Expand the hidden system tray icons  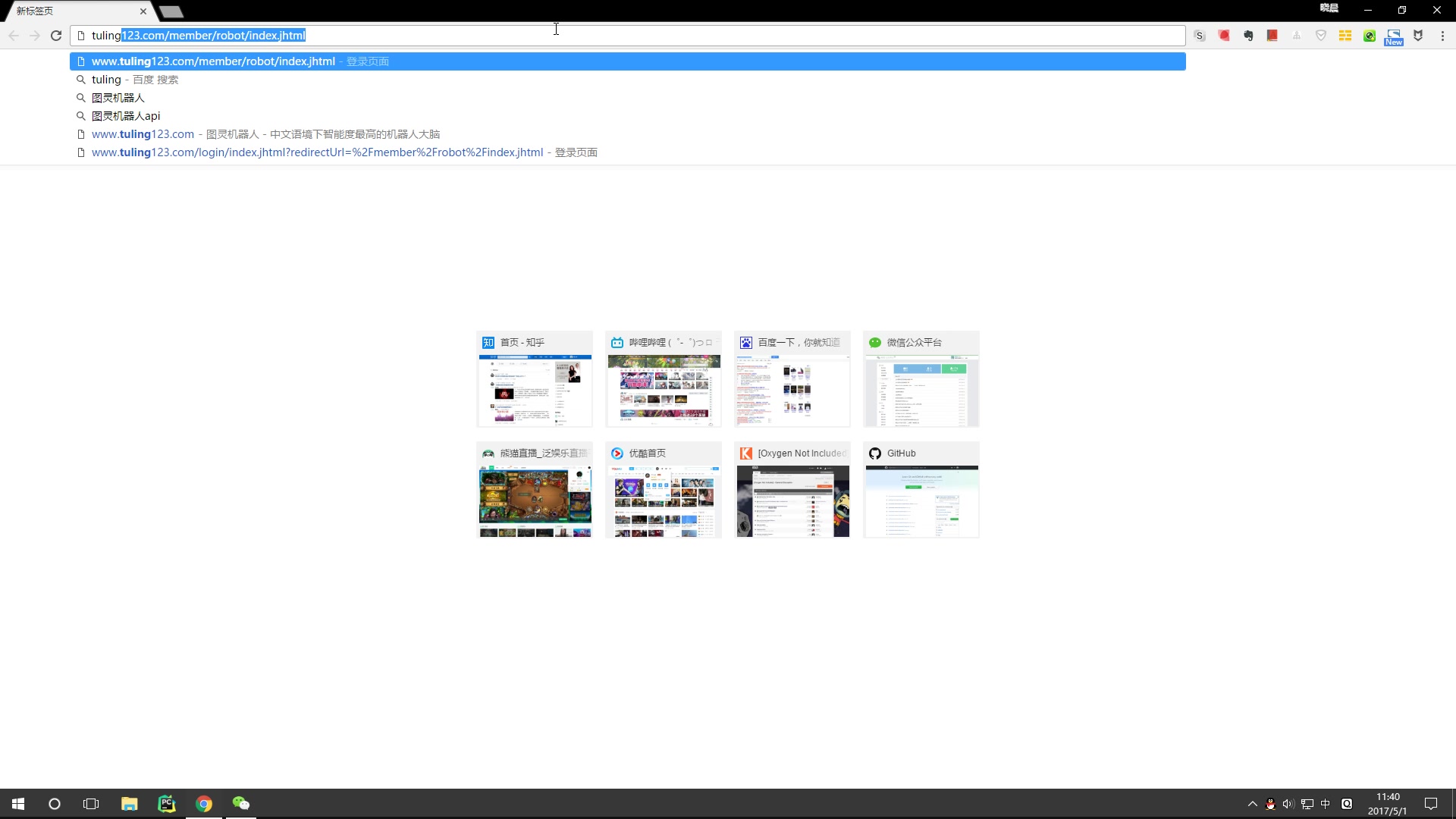(1253, 804)
